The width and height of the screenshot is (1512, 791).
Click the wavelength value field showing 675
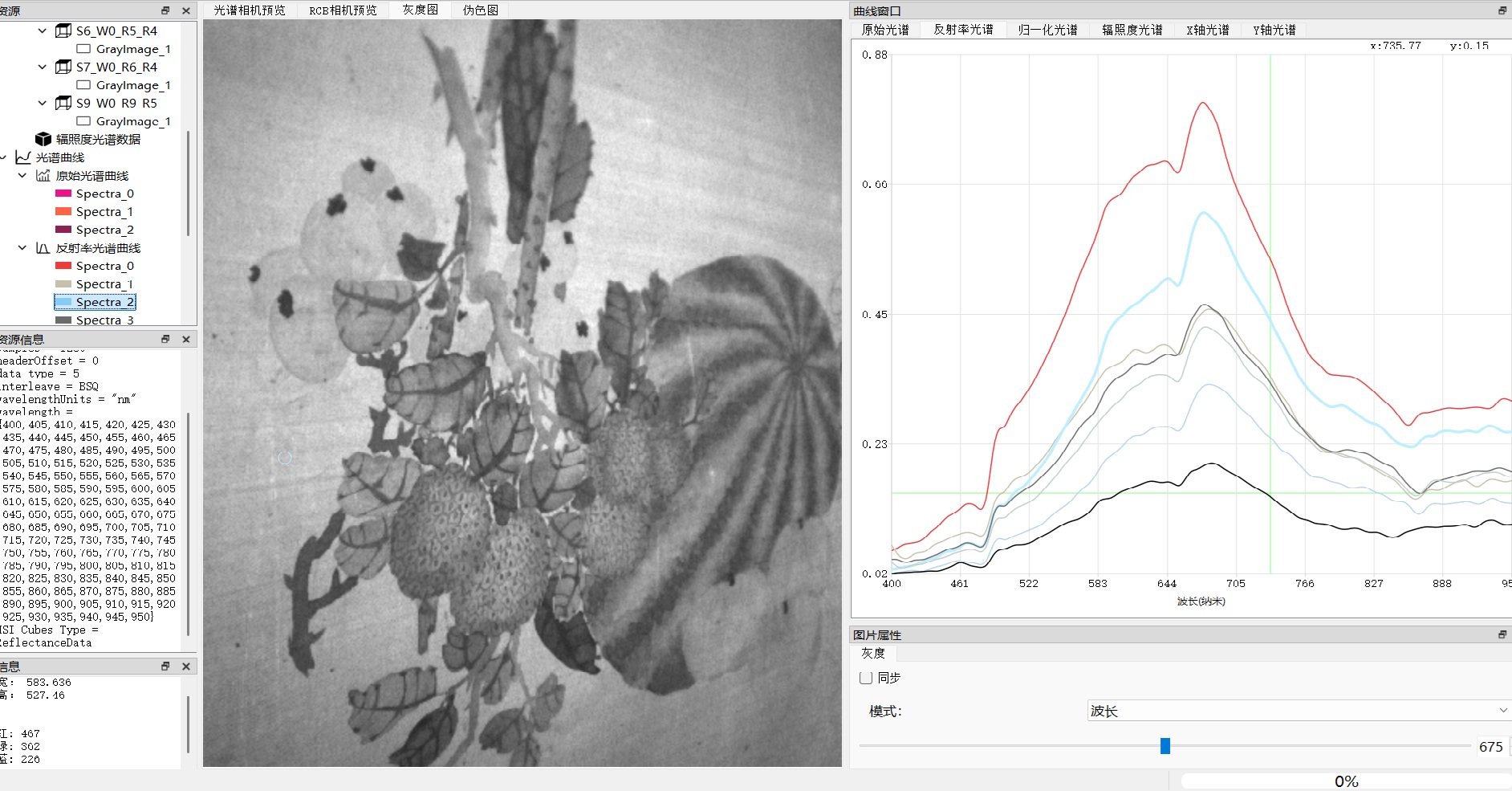click(1491, 747)
